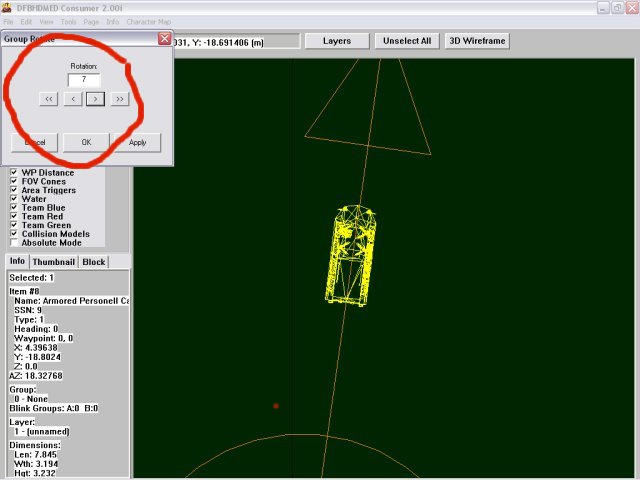
Task: Toggle the WP Distance checkbox
Action: point(14,173)
